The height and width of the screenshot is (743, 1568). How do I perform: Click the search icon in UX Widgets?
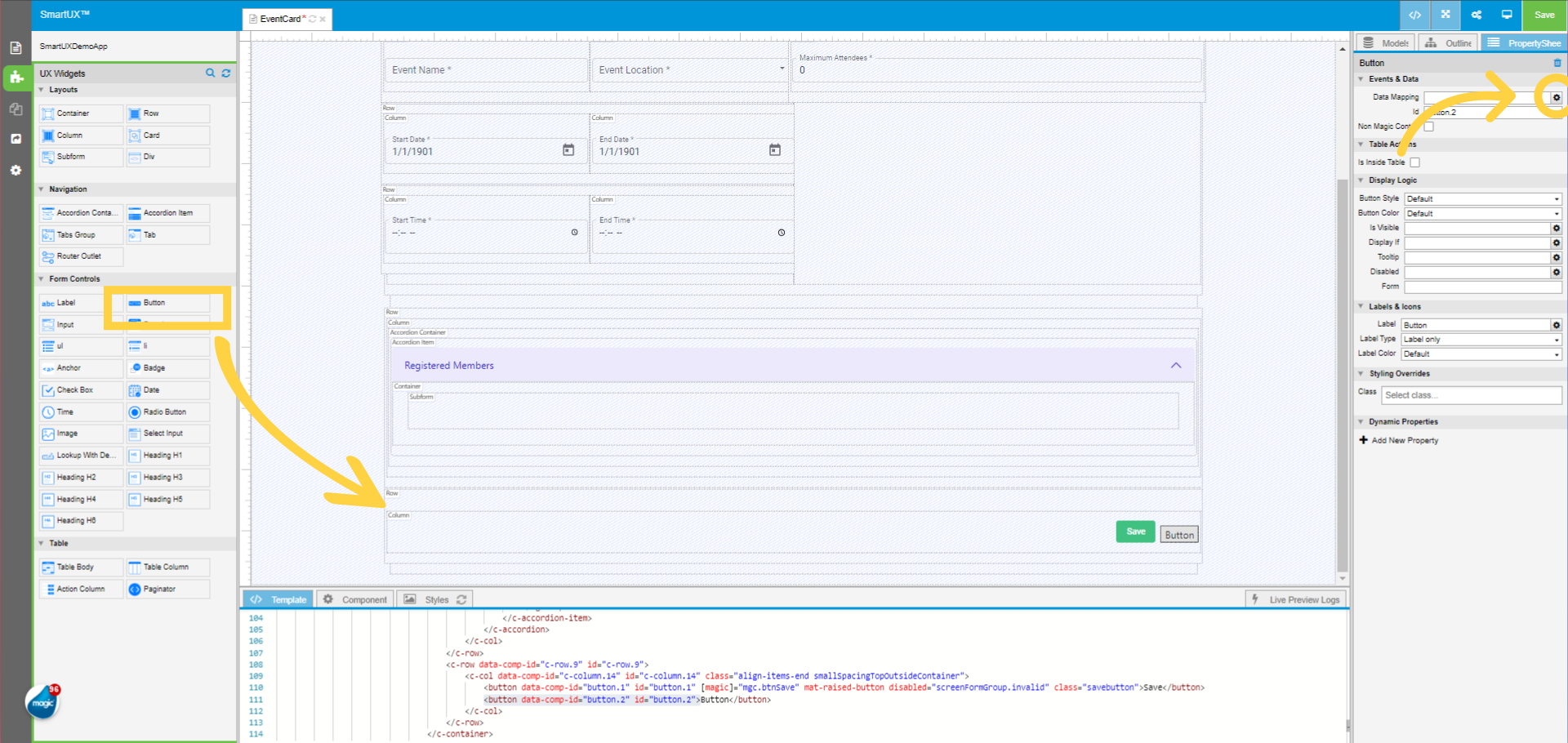click(x=210, y=73)
